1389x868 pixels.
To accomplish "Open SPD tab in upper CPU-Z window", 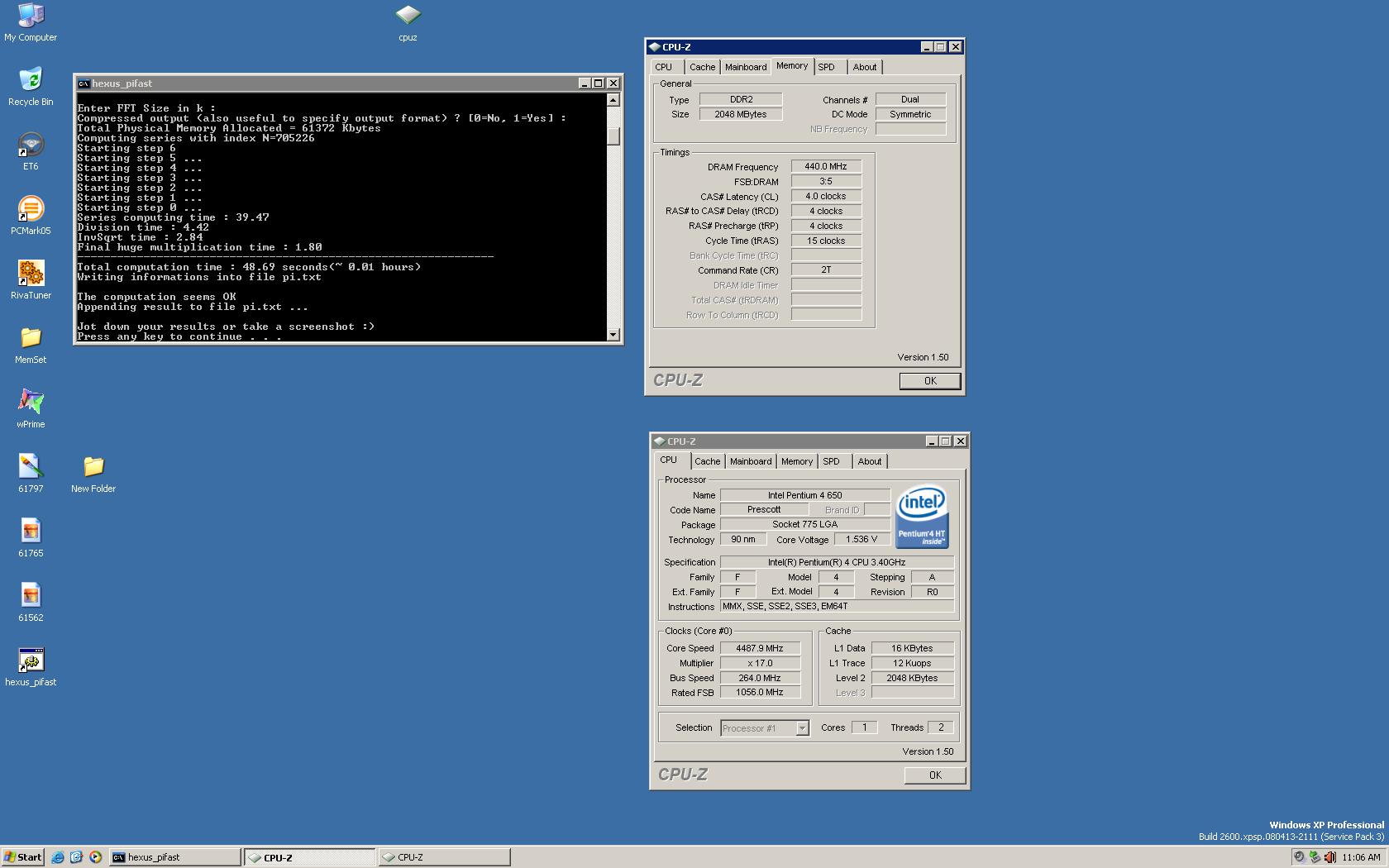I will [x=827, y=67].
